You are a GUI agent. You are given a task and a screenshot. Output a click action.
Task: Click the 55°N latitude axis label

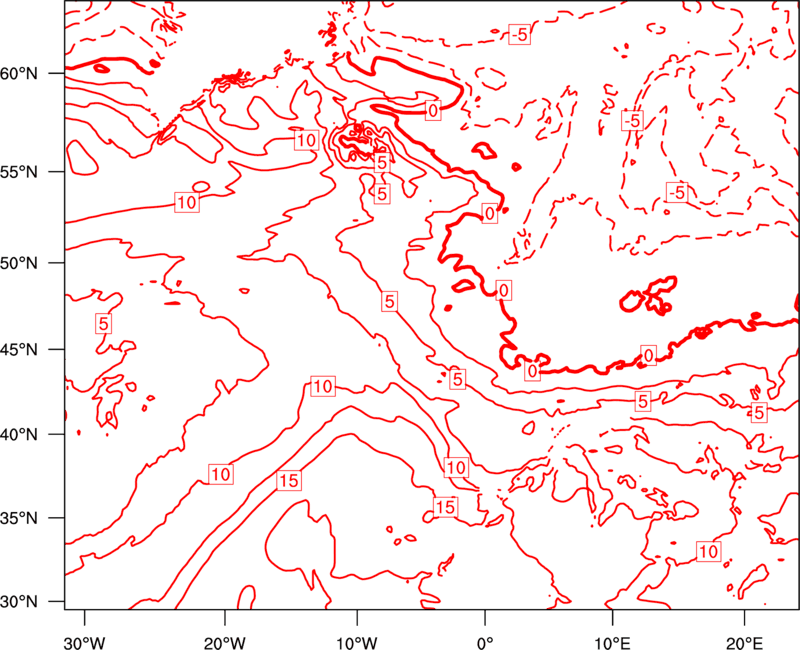[19, 172]
